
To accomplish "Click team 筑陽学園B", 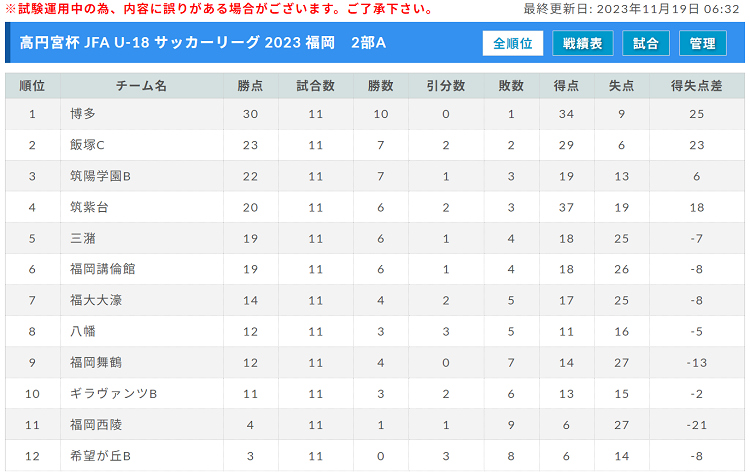I will (x=100, y=176).
